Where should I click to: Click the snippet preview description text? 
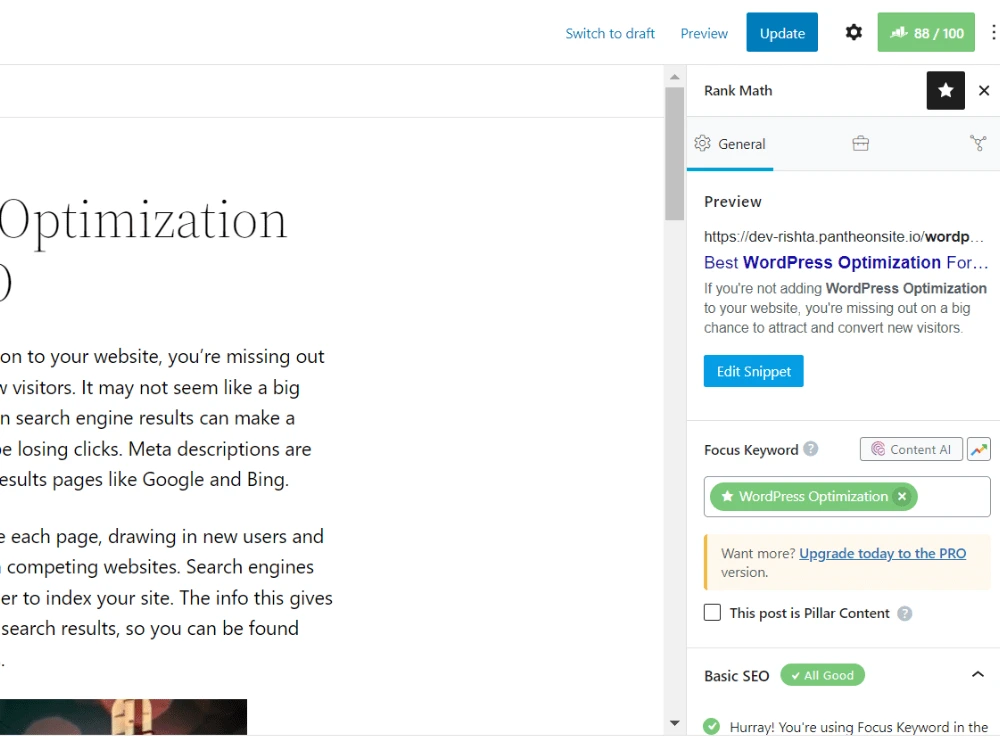[845, 308]
